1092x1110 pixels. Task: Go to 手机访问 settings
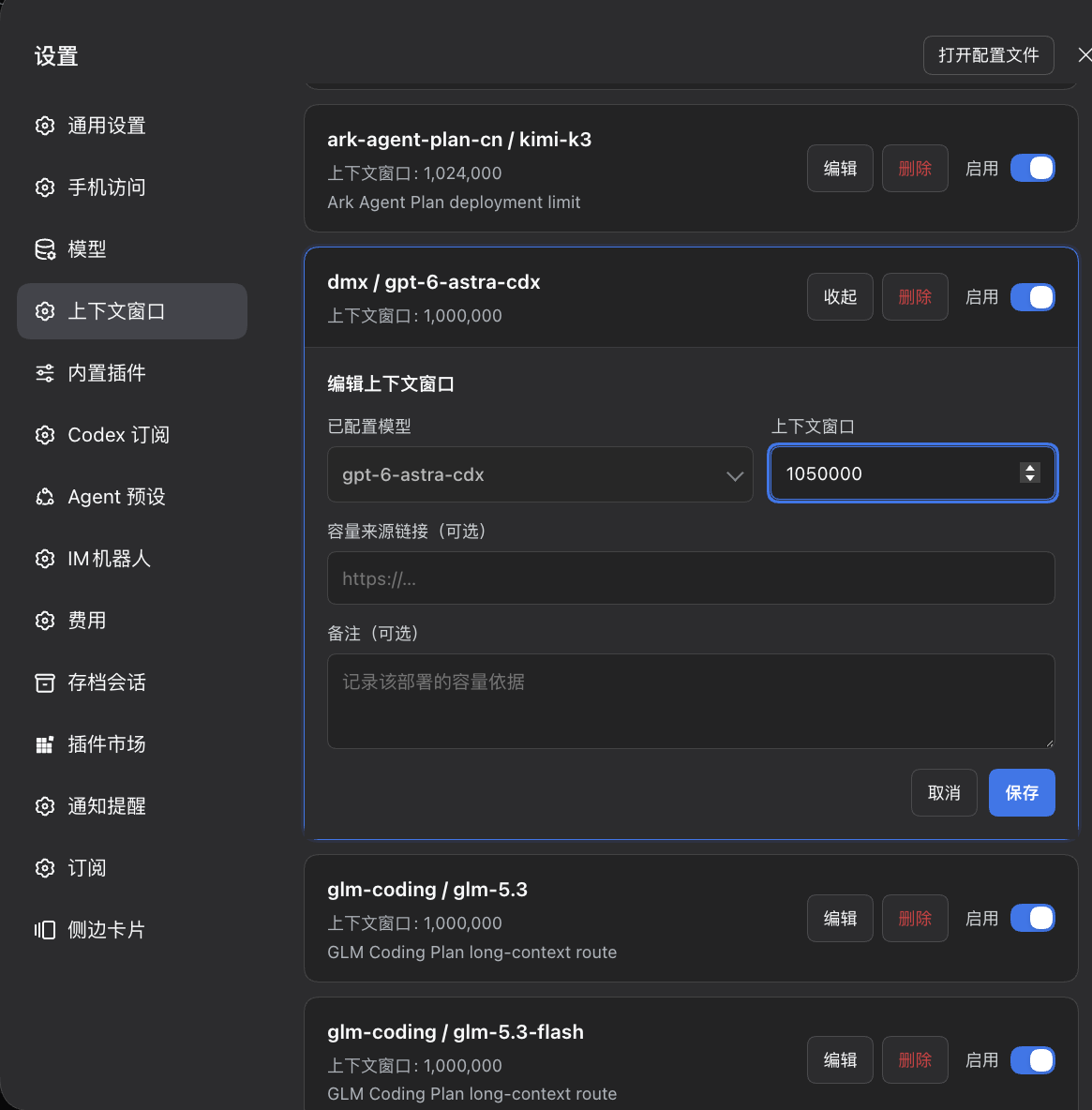[131, 187]
